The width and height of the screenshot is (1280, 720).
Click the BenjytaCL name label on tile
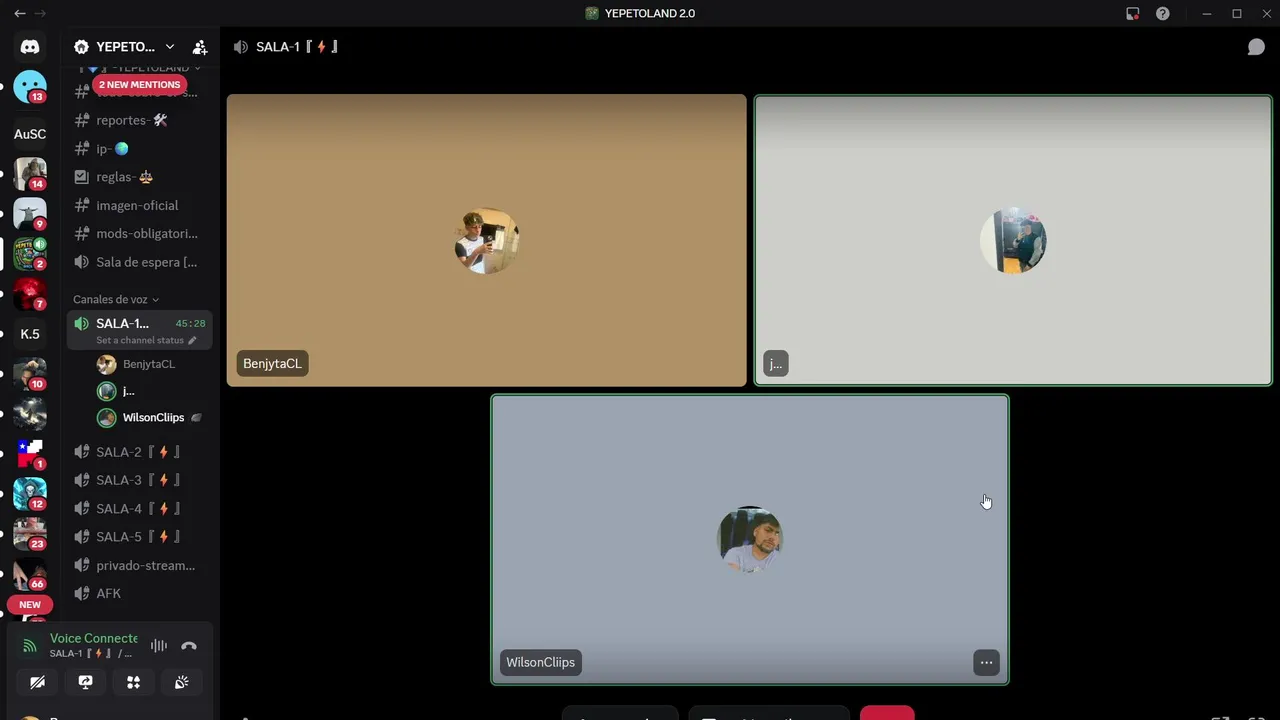pyautogui.click(x=272, y=364)
